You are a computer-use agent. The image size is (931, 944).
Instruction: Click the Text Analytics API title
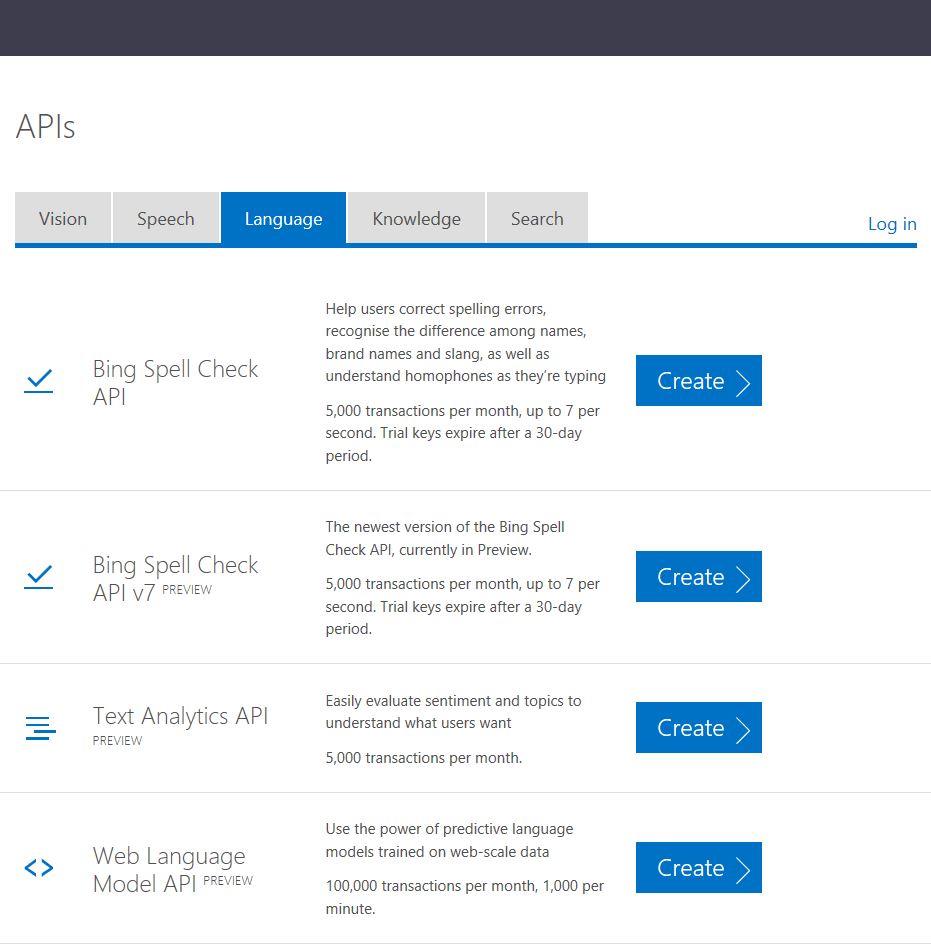180,716
